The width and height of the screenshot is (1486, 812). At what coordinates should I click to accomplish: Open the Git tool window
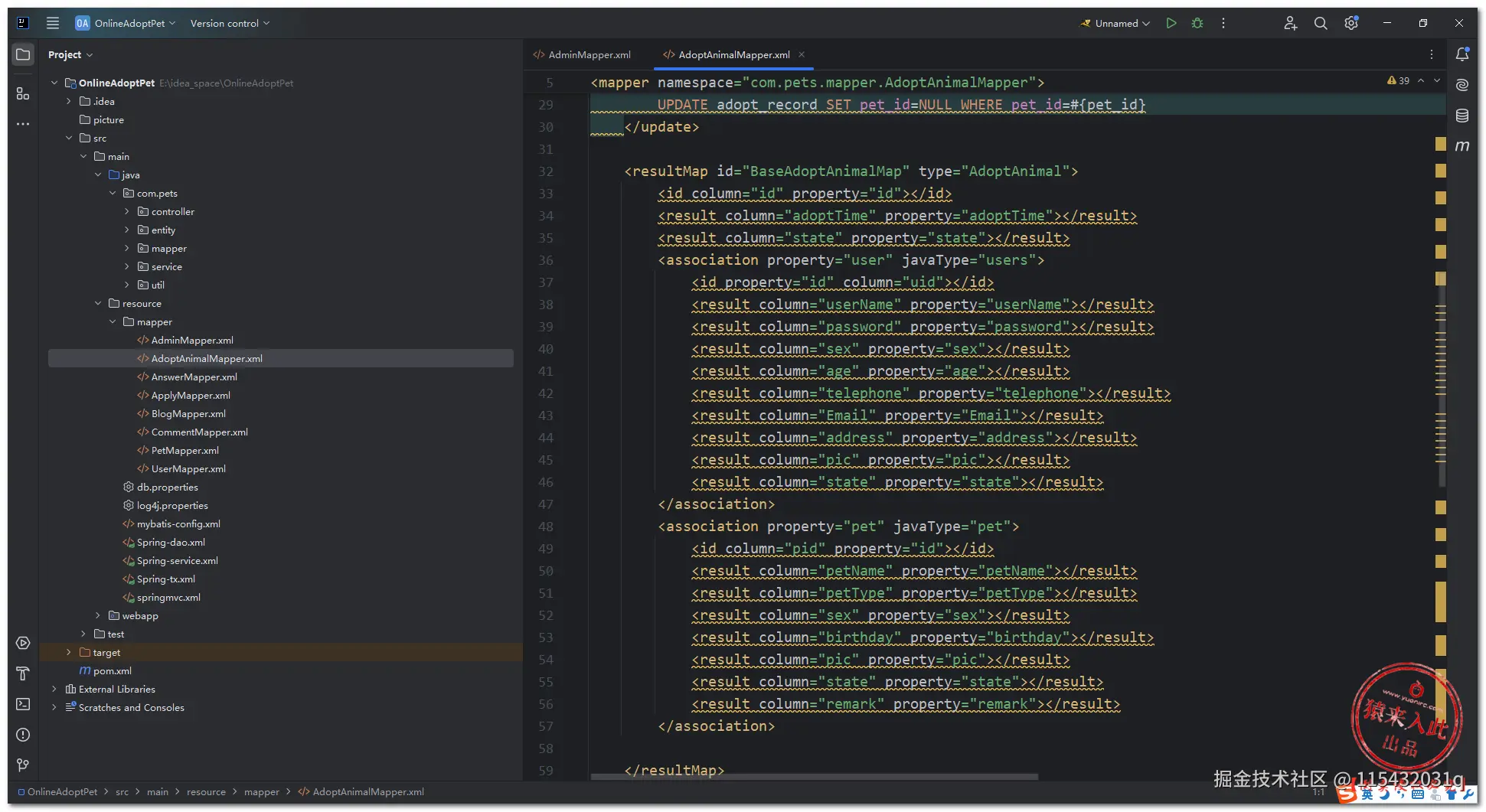tap(23, 765)
